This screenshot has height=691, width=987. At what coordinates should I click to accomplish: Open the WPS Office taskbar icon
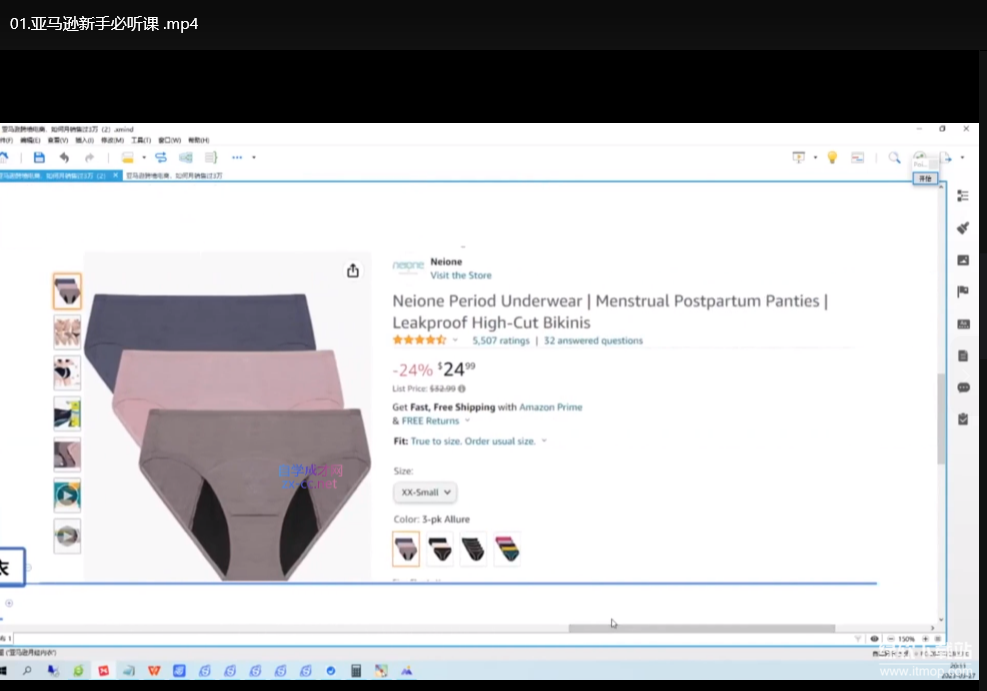click(154, 671)
